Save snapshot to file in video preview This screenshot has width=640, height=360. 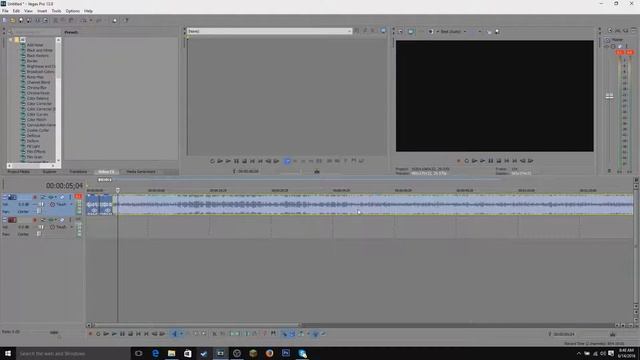pos(497,31)
